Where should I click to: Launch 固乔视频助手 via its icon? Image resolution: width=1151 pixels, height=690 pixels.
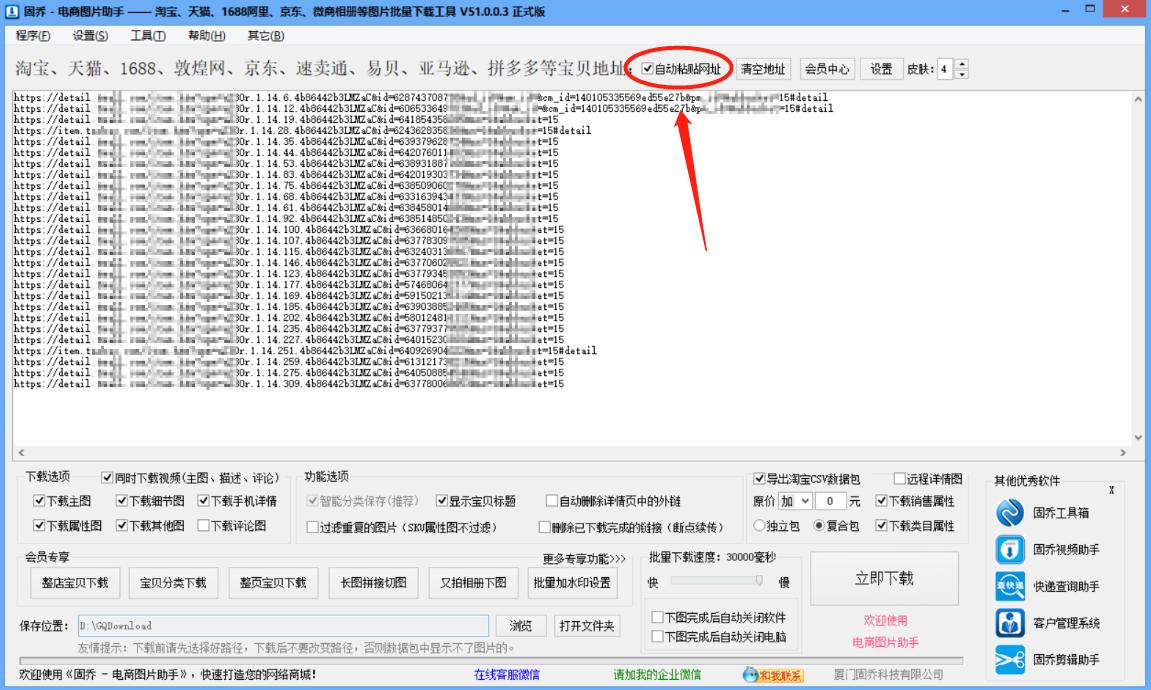[1010, 549]
